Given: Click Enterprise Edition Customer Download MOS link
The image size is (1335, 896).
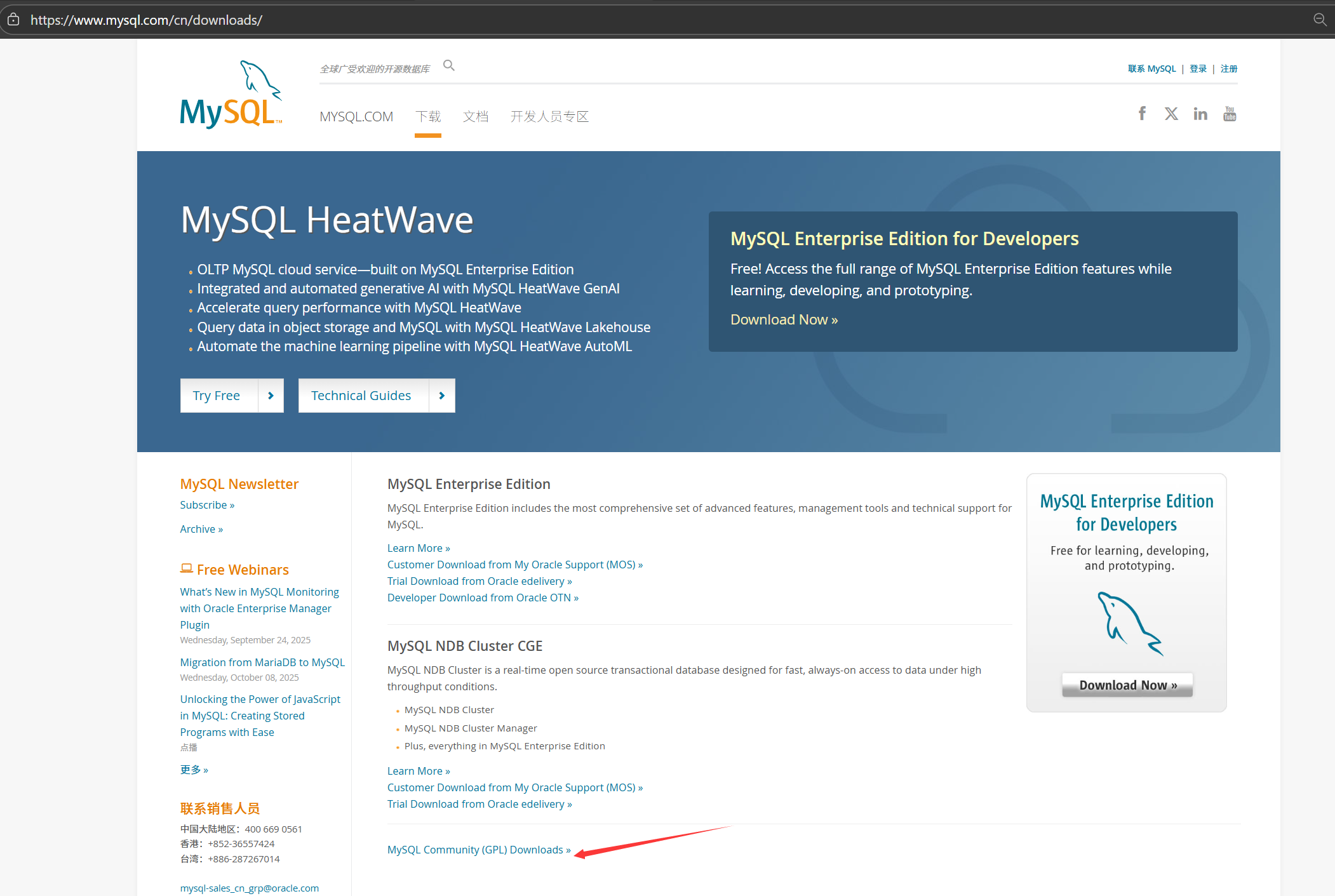Looking at the screenshot, I should [515, 565].
